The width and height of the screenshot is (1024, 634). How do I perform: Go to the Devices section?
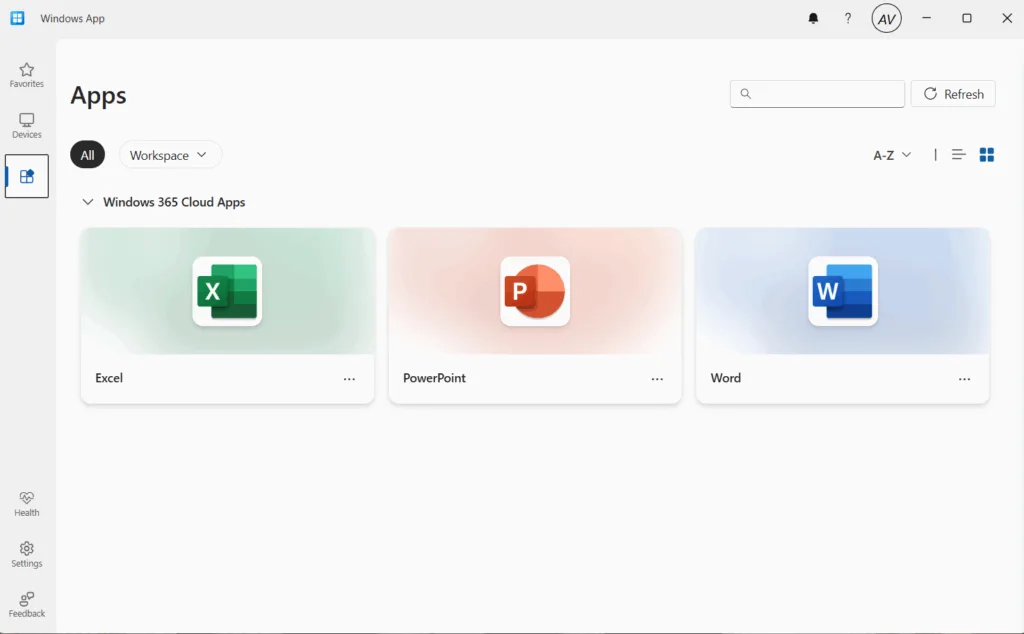[27, 125]
